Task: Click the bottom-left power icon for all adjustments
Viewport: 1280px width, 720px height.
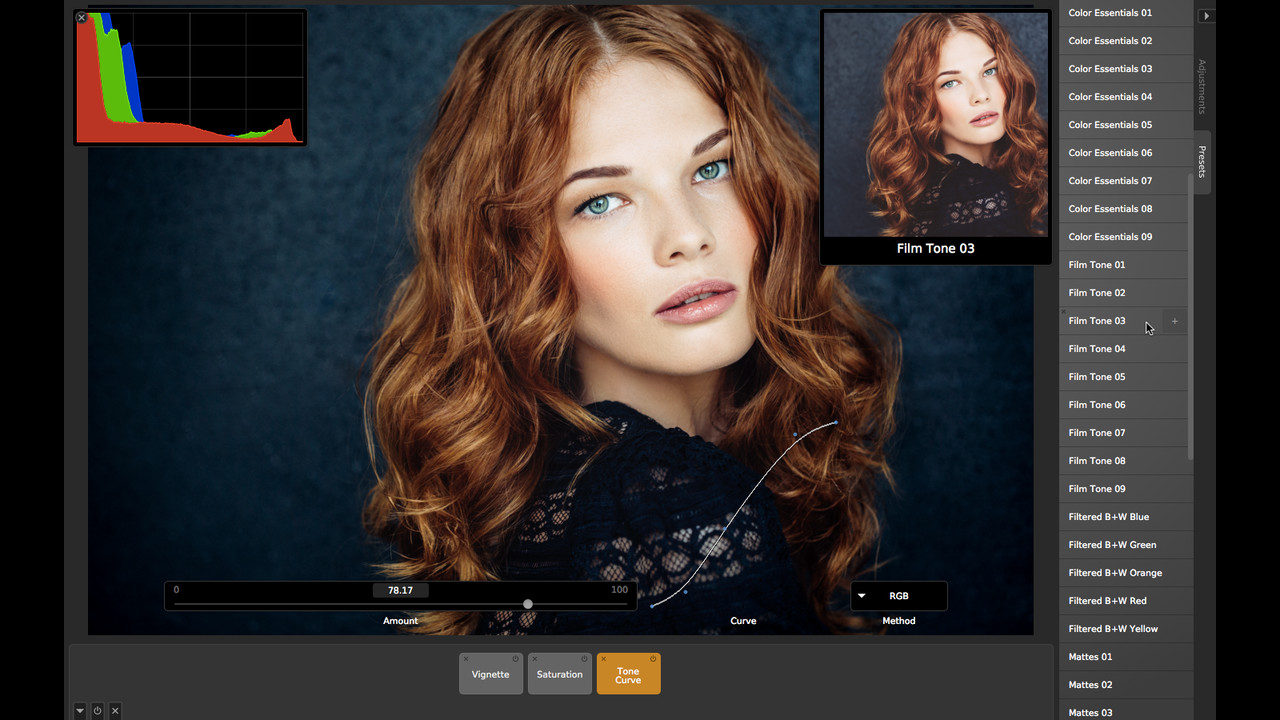Action: 97,710
